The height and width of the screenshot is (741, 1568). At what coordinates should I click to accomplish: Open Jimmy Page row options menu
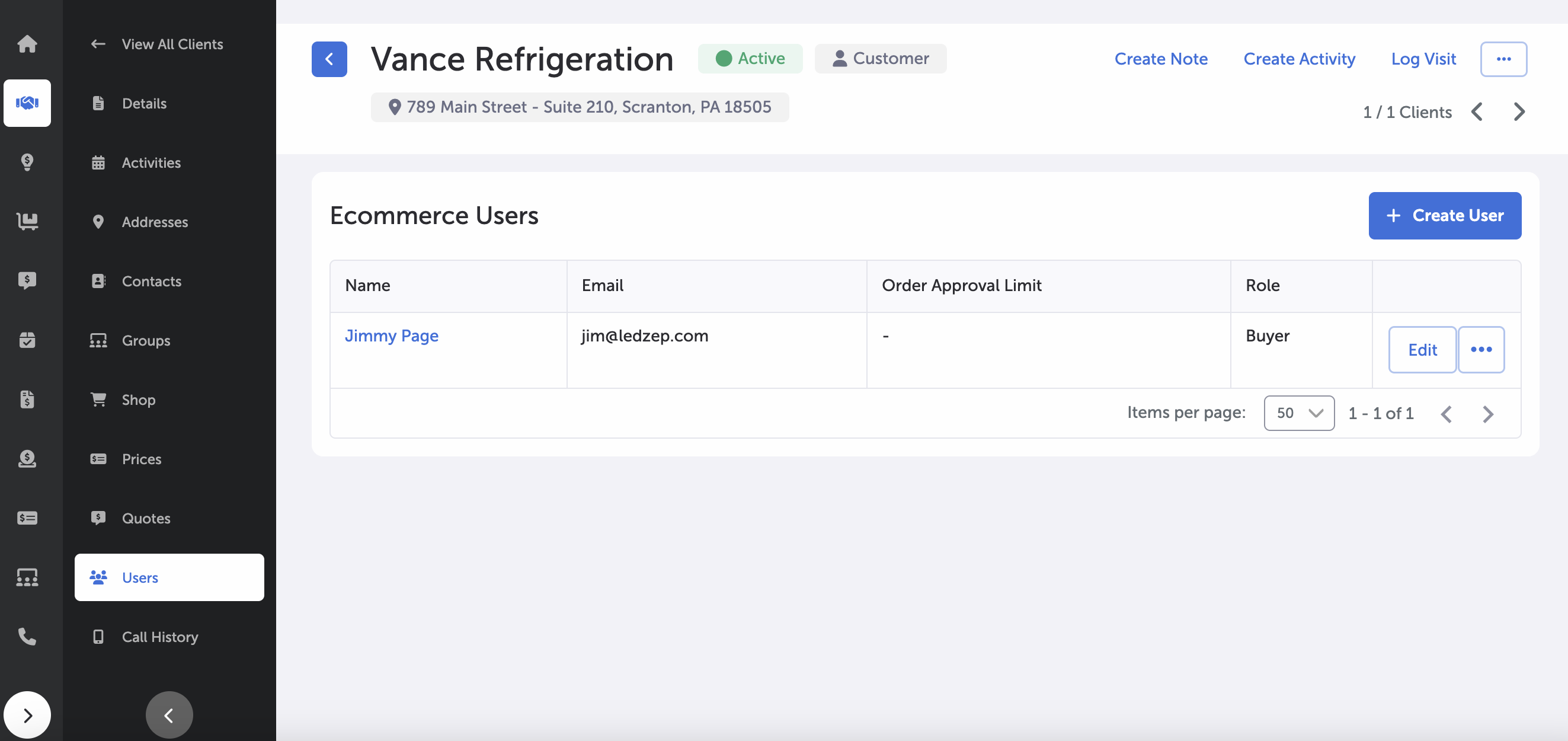[1480, 350]
